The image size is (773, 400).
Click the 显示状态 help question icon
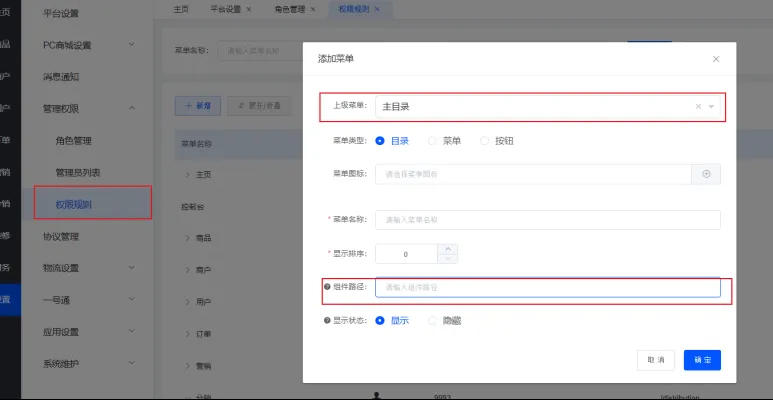coord(327,321)
